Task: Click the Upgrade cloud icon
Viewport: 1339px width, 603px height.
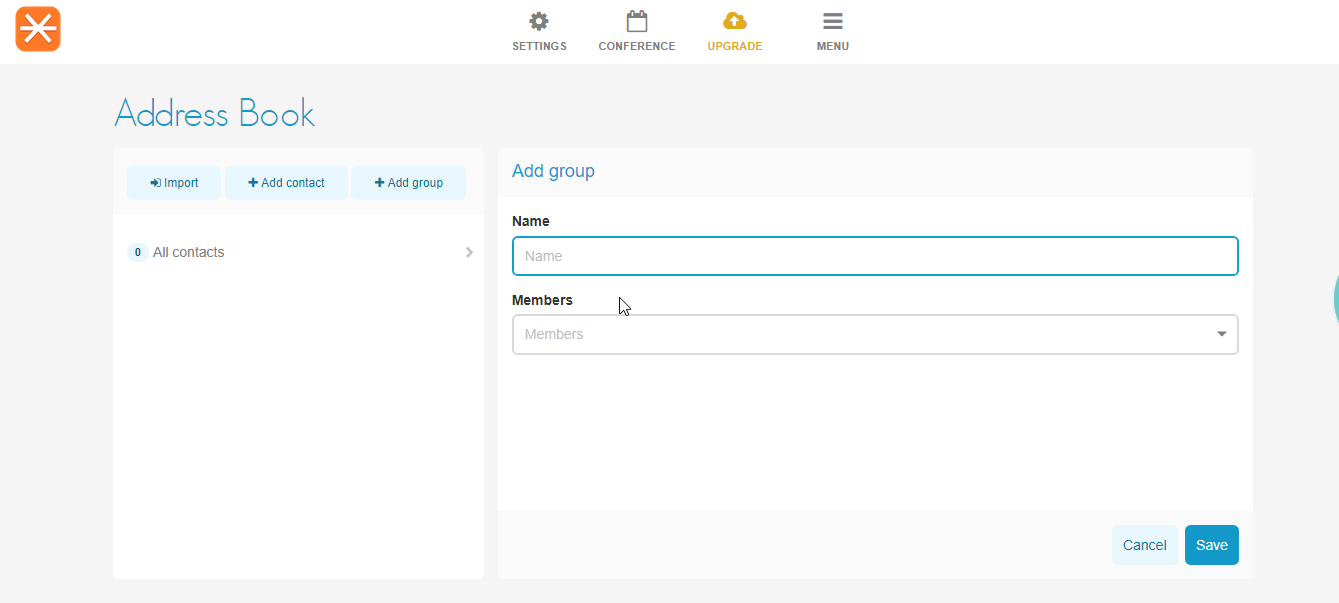Action: (734, 22)
